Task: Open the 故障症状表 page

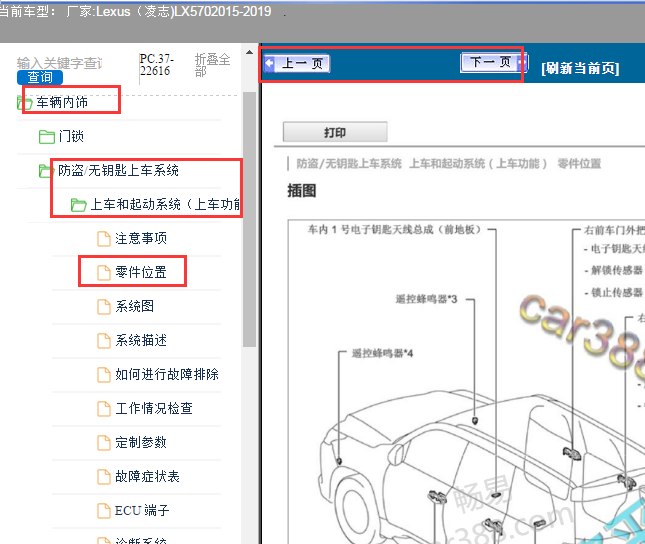Action: [147, 477]
